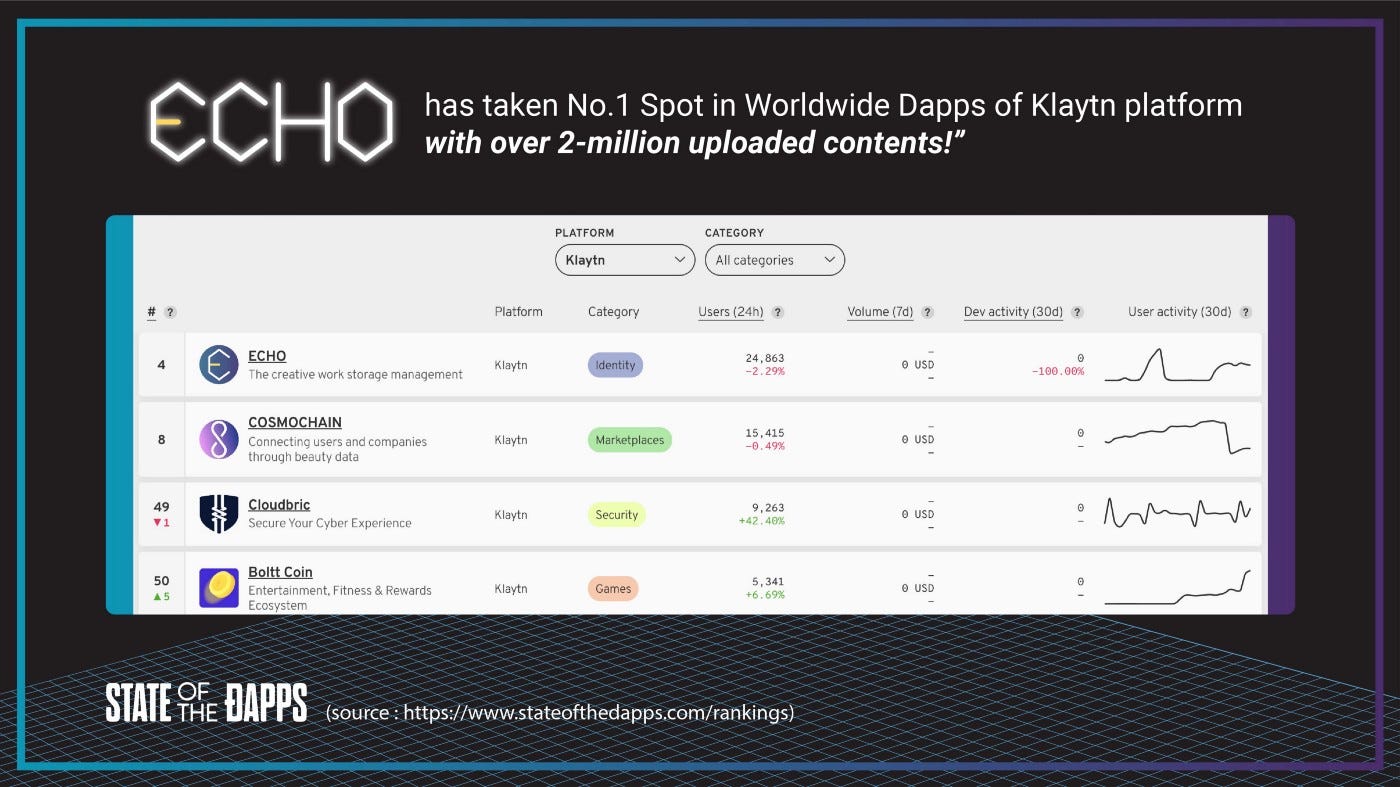Click the rank number 49
1400x787 pixels.
[161, 507]
